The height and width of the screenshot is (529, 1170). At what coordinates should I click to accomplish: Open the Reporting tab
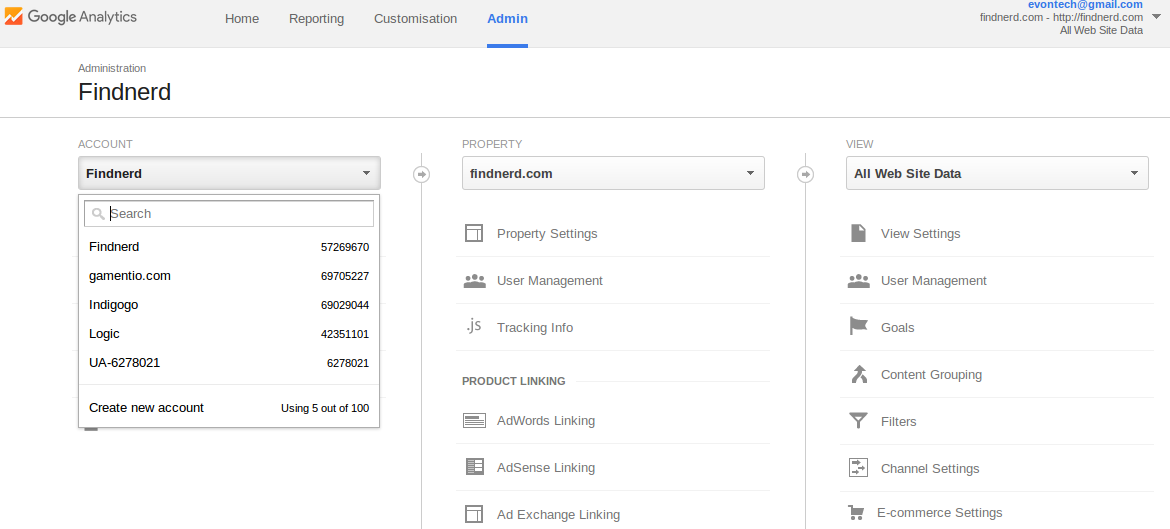[316, 19]
